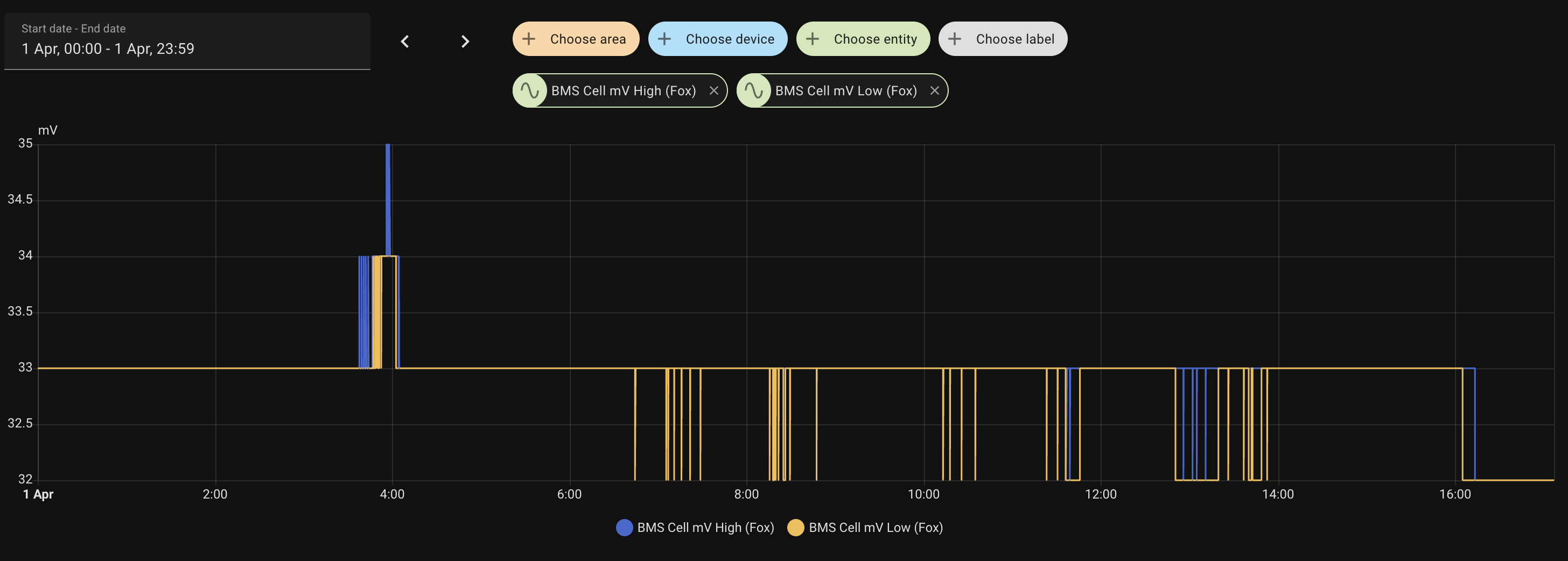
Task: Open the Choose label picker
Action: [1014, 39]
